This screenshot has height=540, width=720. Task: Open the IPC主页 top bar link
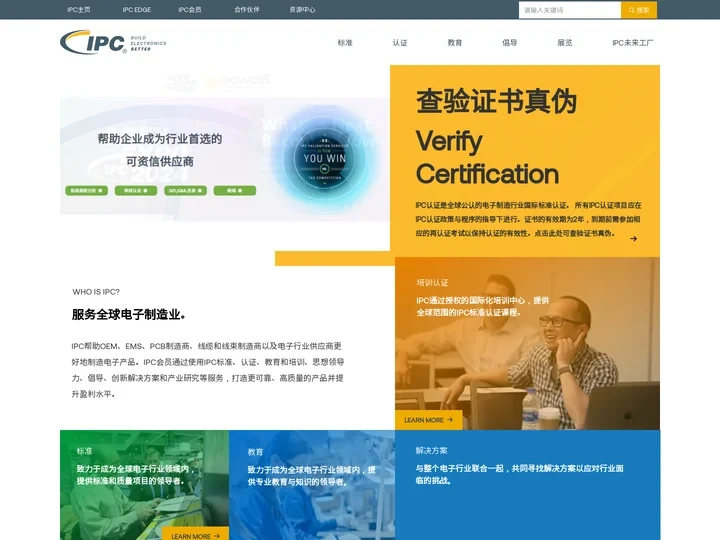pyautogui.click(x=79, y=10)
